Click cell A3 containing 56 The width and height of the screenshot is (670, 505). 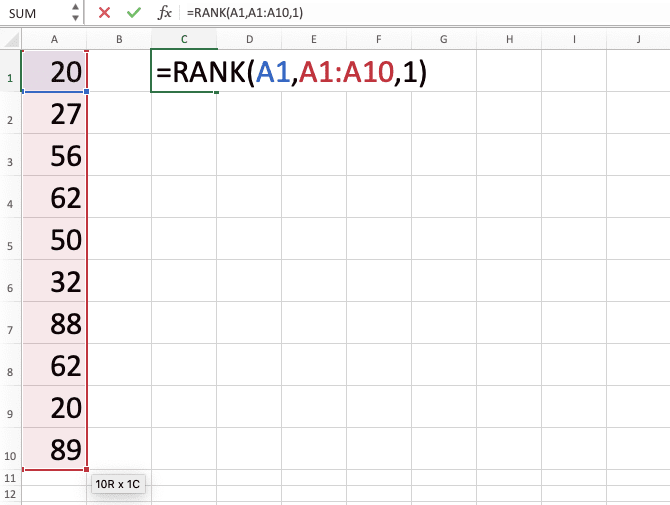click(54, 155)
